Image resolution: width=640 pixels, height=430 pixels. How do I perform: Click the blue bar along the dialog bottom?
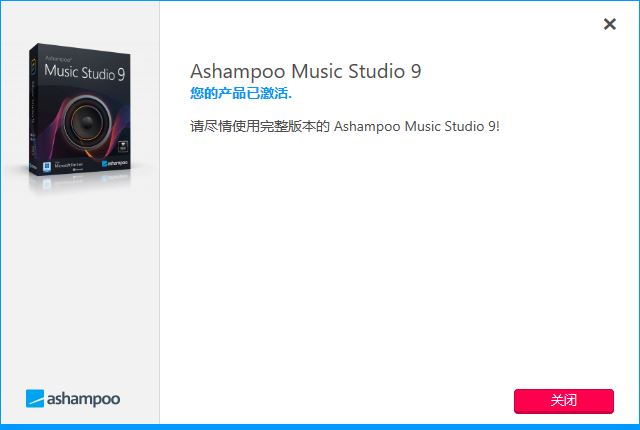320,427
